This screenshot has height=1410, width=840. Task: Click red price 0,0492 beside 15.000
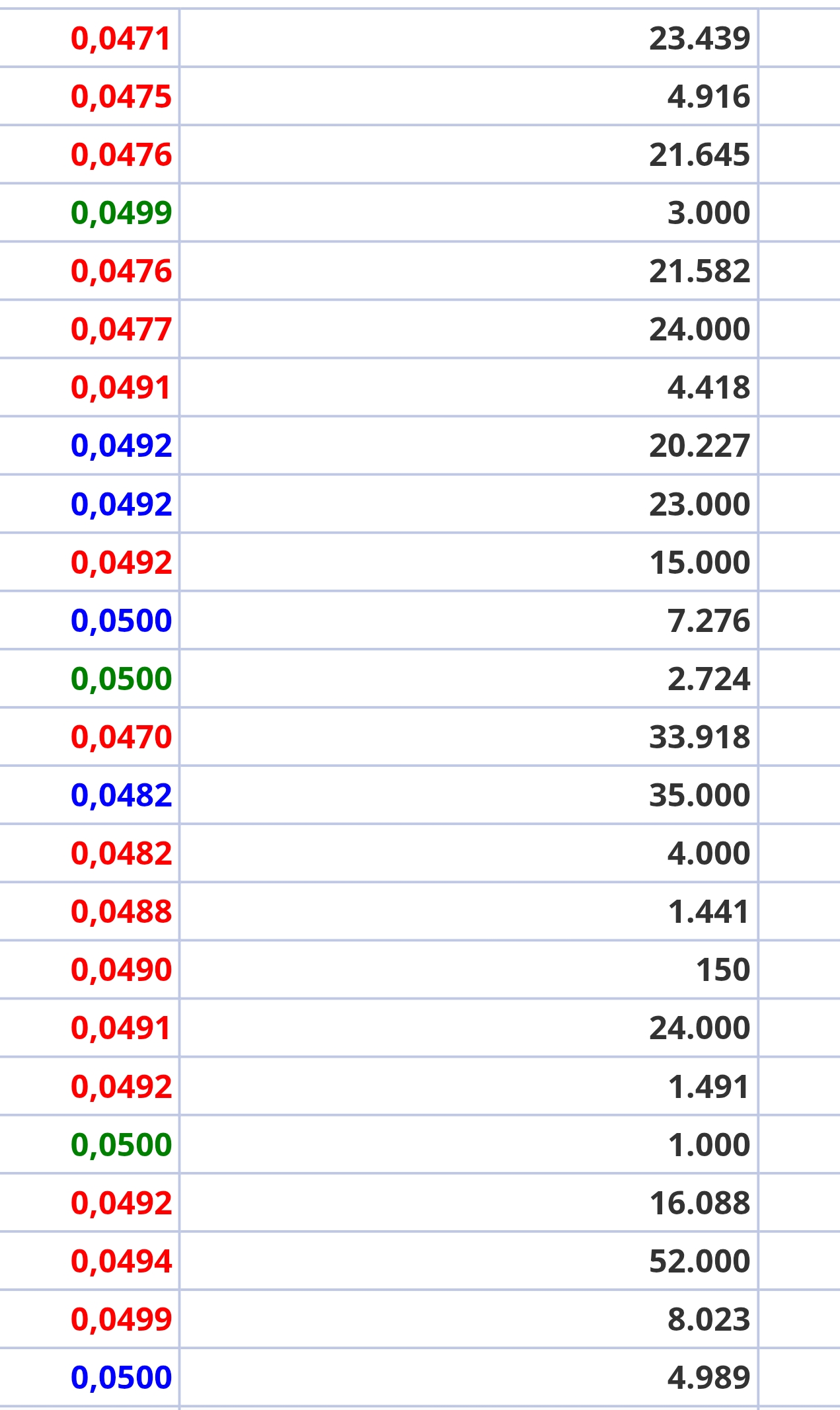pos(121,562)
